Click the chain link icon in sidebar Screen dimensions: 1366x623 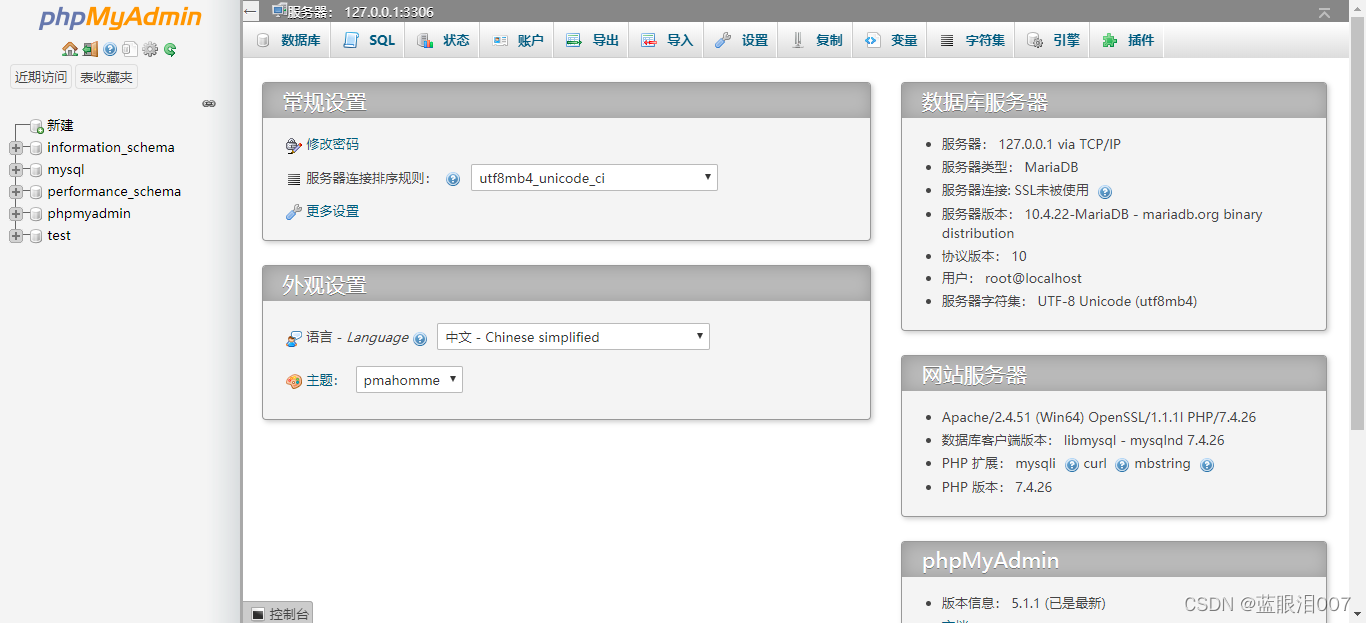(209, 103)
